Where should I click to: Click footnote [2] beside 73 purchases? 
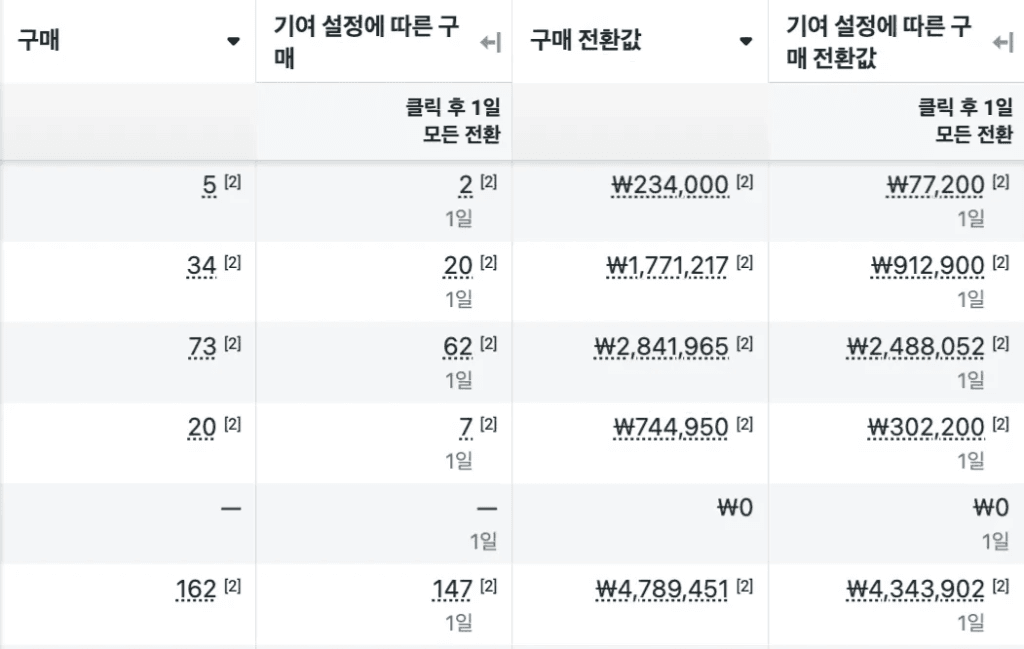[233, 343]
